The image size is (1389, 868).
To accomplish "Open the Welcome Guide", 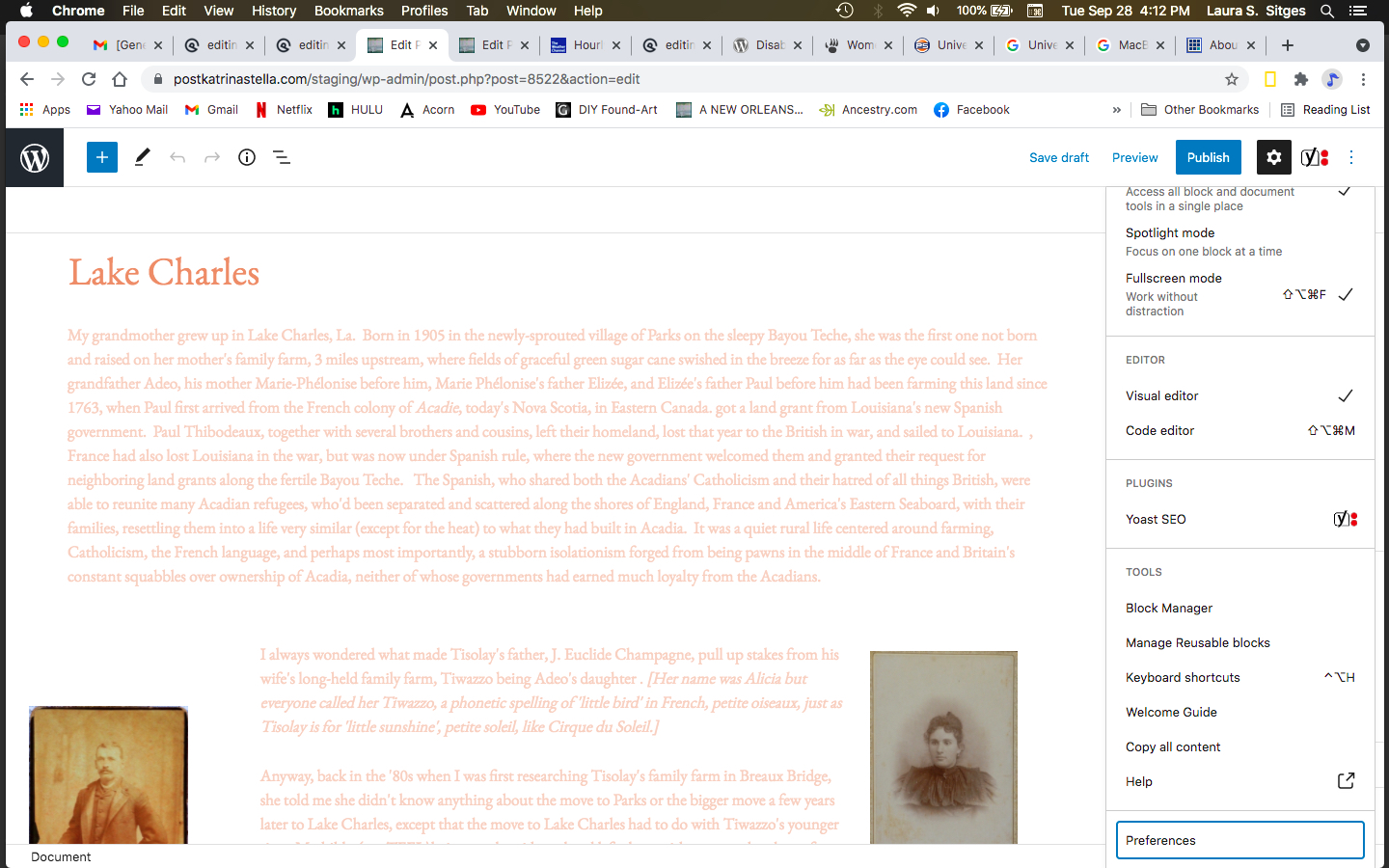I will click(x=1239, y=712).
